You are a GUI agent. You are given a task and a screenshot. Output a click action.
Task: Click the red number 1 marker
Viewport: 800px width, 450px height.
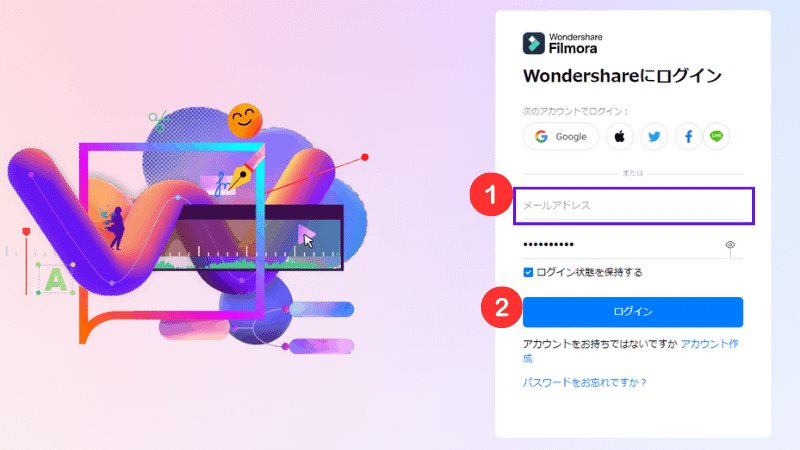tap(490, 194)
